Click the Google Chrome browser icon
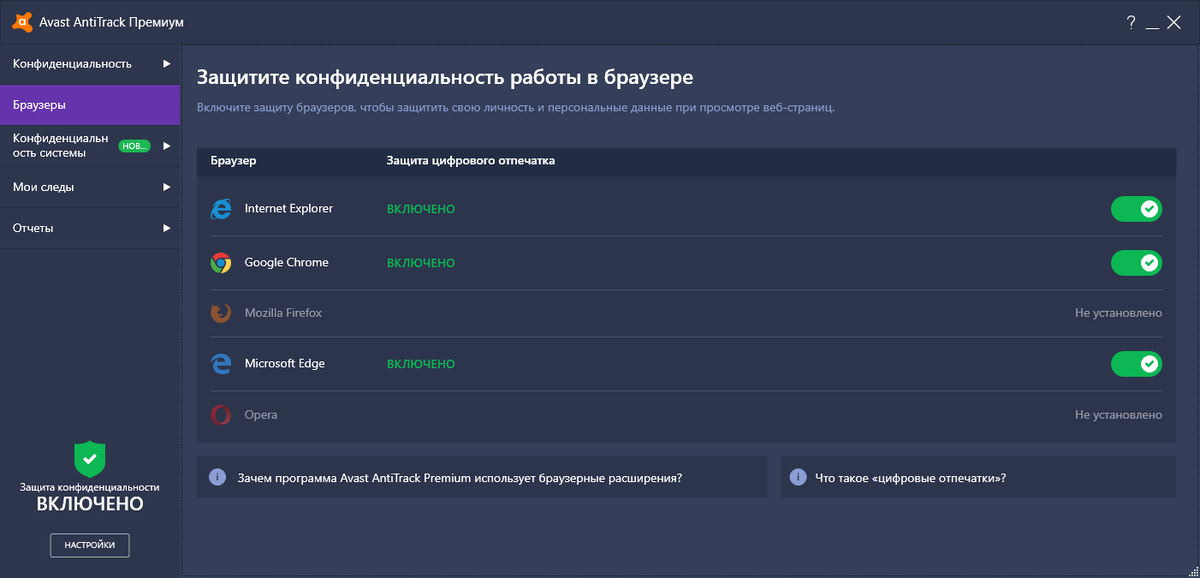Viewport: 1200px width, 578px height. tap(220, 263)
